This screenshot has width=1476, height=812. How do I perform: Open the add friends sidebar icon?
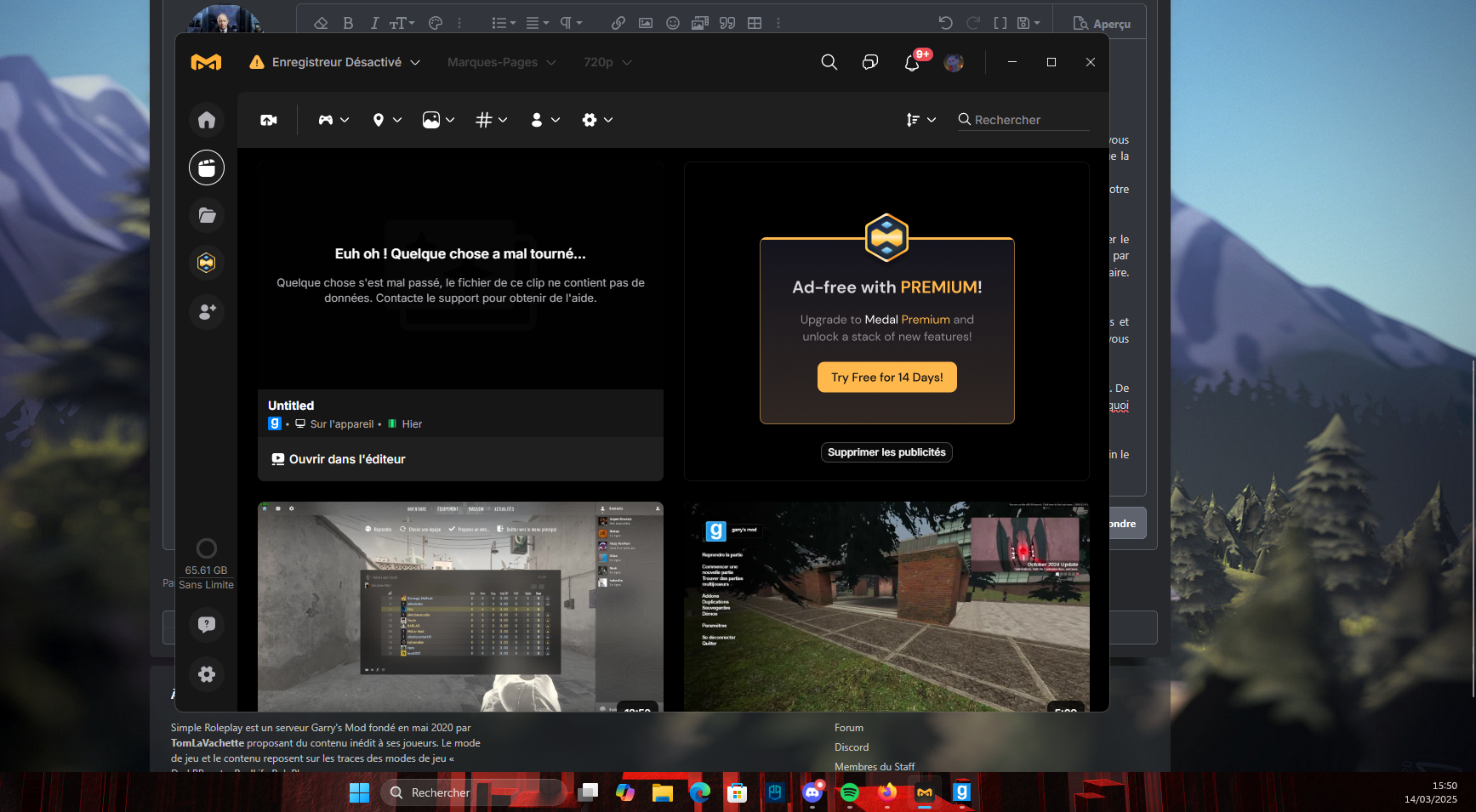[207, 312]
